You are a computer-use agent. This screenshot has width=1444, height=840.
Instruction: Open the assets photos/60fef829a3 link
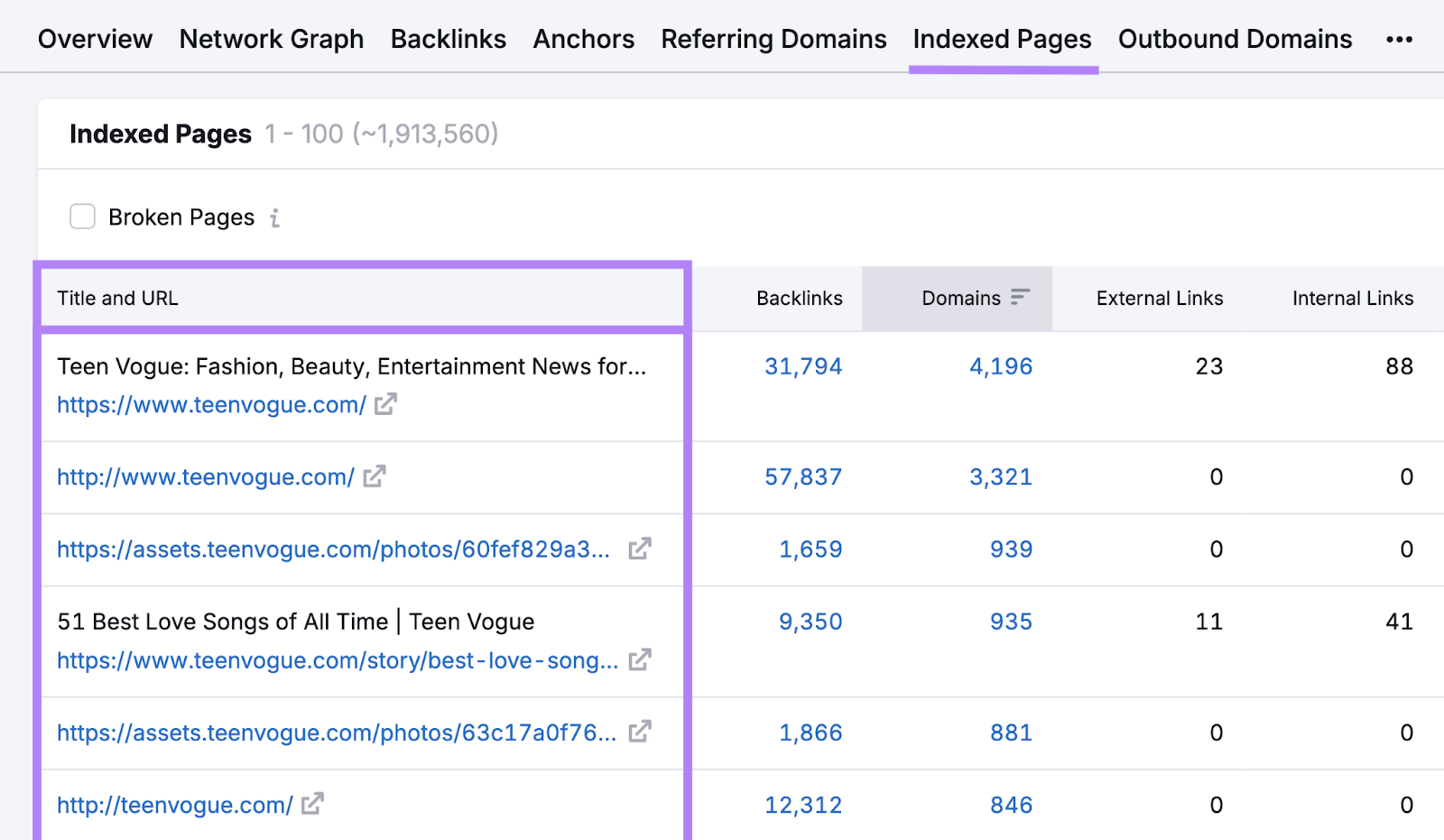[x=333, y=549]
